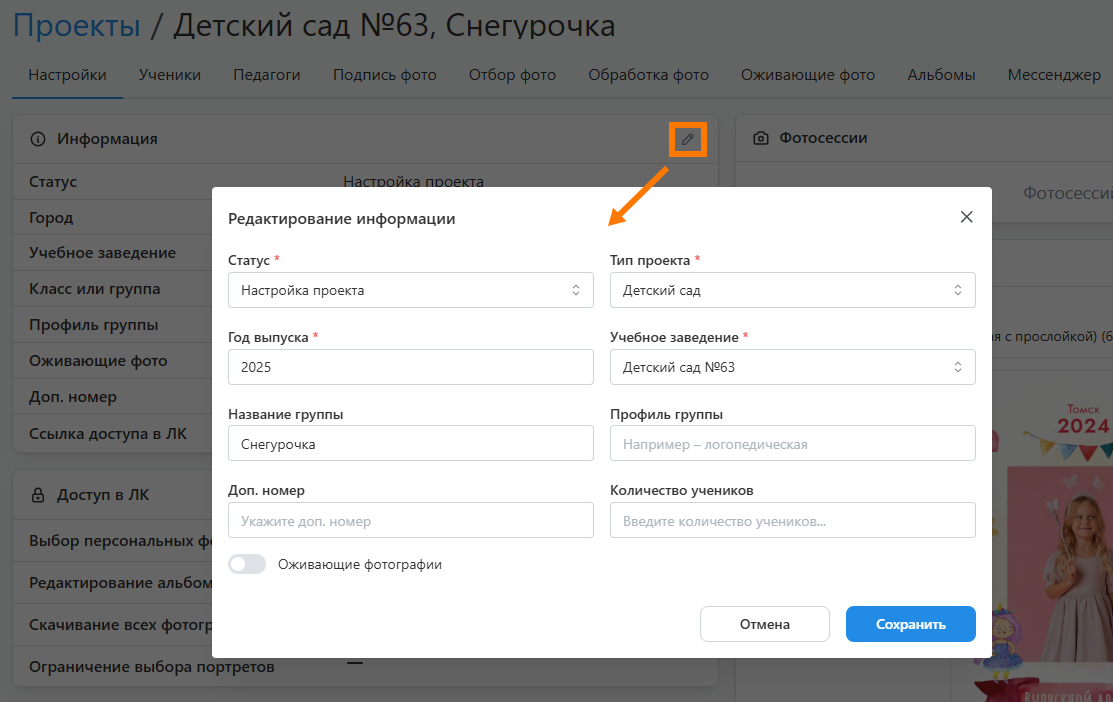Screen dimensions: 1113x702
Task: Toggle the Оживающие фотографии switch
Action: 247,564
